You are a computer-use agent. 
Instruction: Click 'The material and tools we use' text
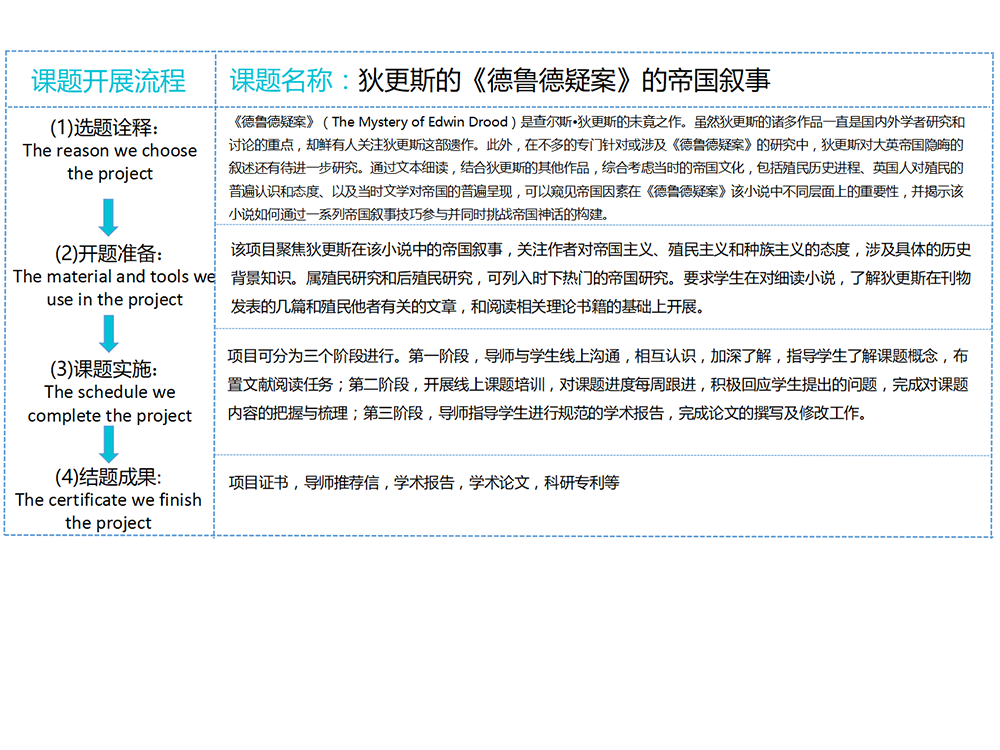point(114,288)
